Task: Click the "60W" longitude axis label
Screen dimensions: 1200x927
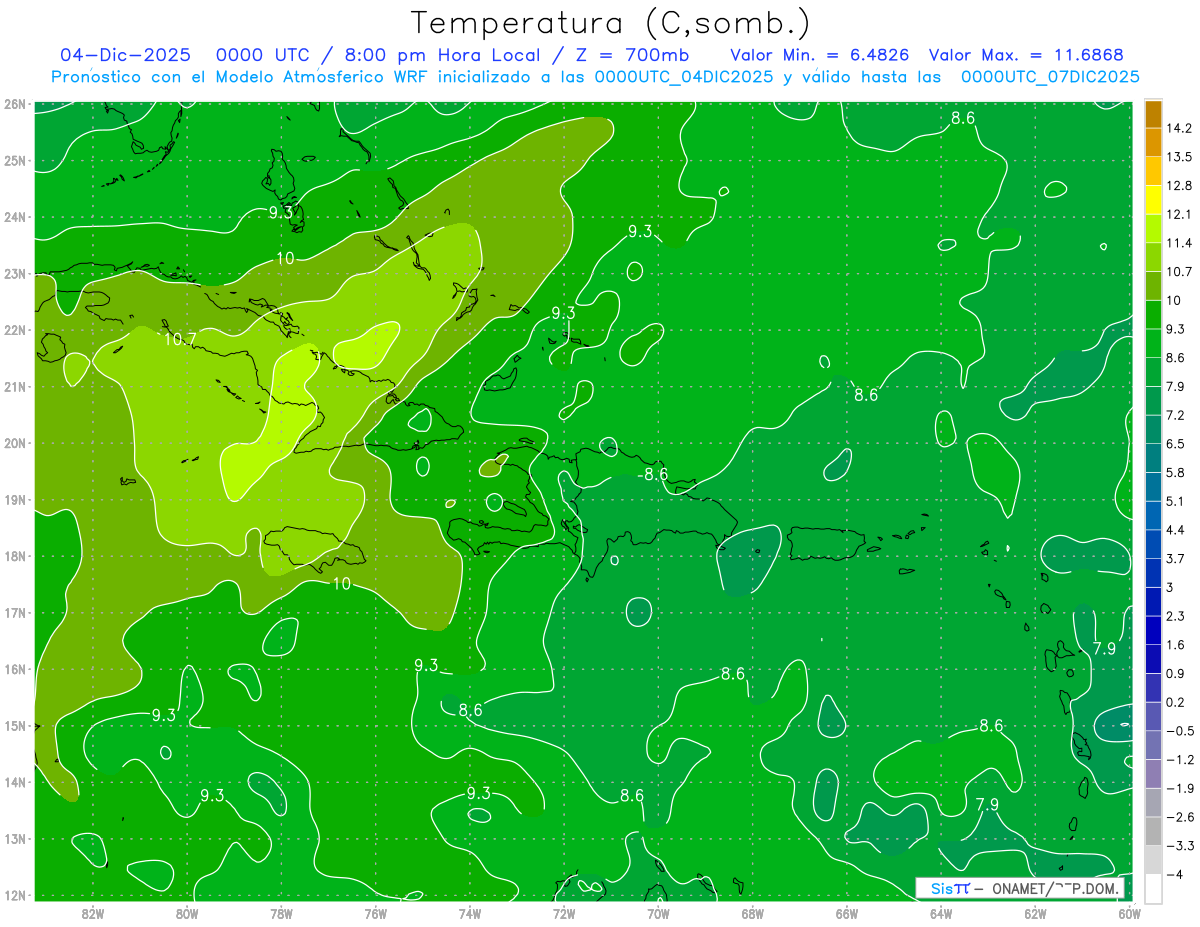Action: tap(1129, 913)
